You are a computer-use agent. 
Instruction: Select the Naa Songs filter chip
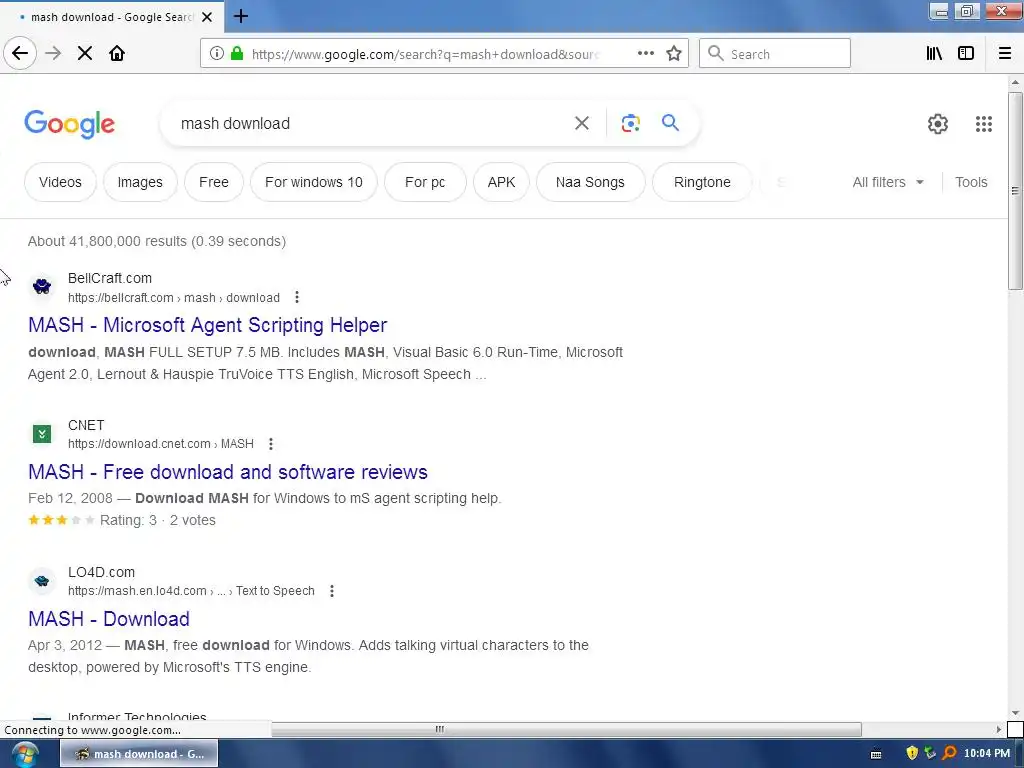coord(590,182)
